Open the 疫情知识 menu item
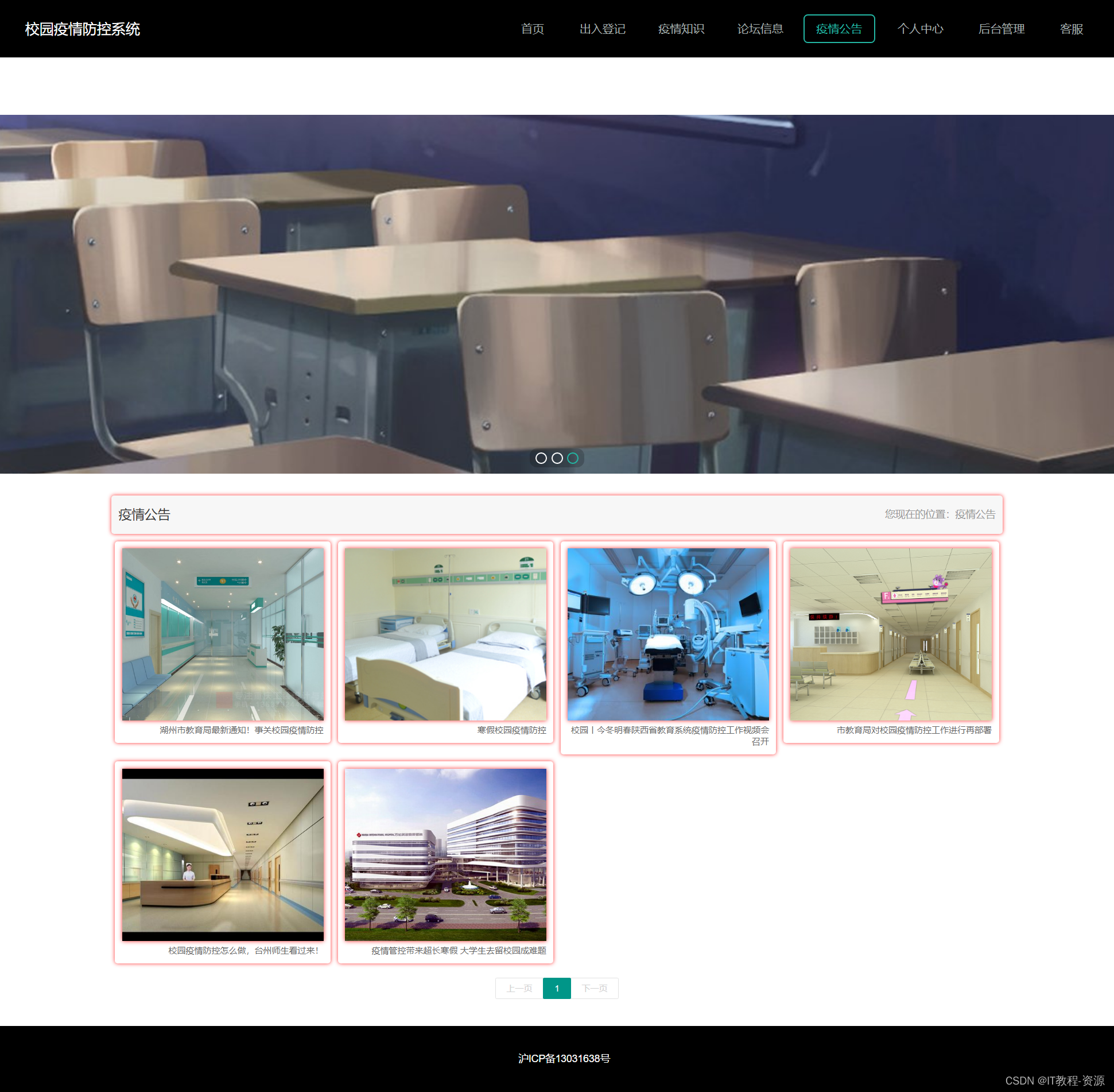The width and height of the screenshot is (1114, 1092). 681,29
